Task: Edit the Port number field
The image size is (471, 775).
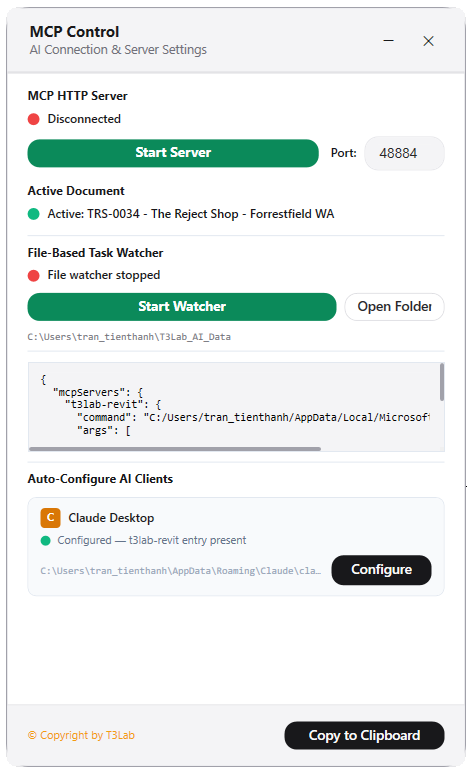Action: click(404, 153)
